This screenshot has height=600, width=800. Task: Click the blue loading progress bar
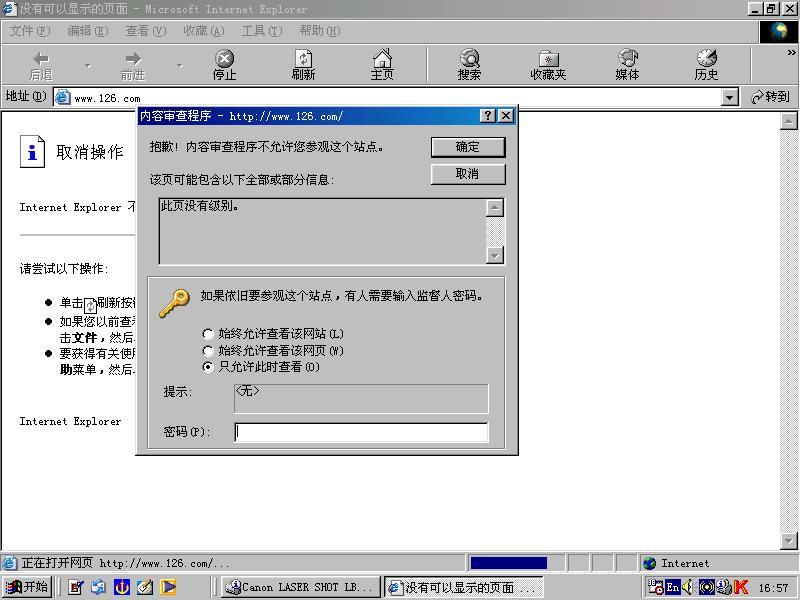[509, 563]
